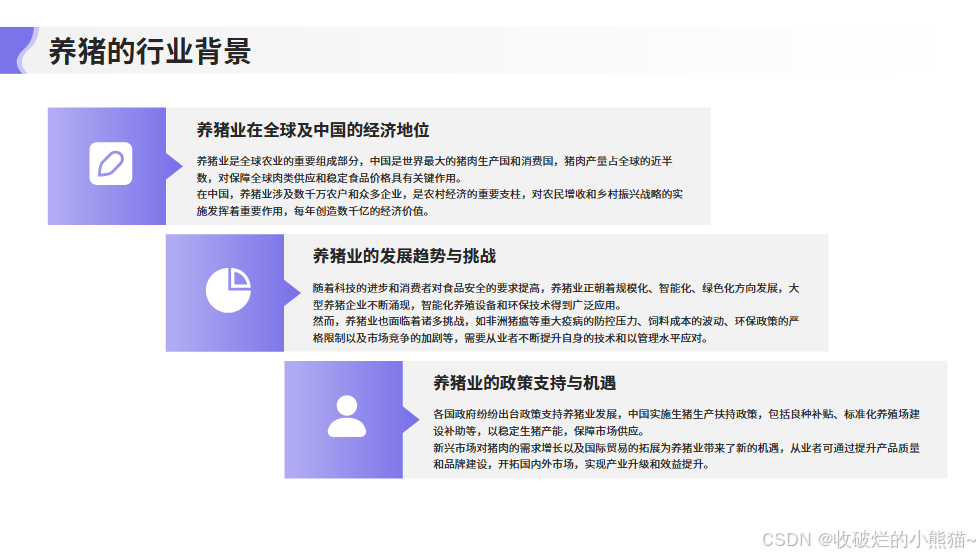Select heading 养猪业的发展趋势与挑战
The image size is (980, 557).
pyautogui.click(x=404, y=256)
